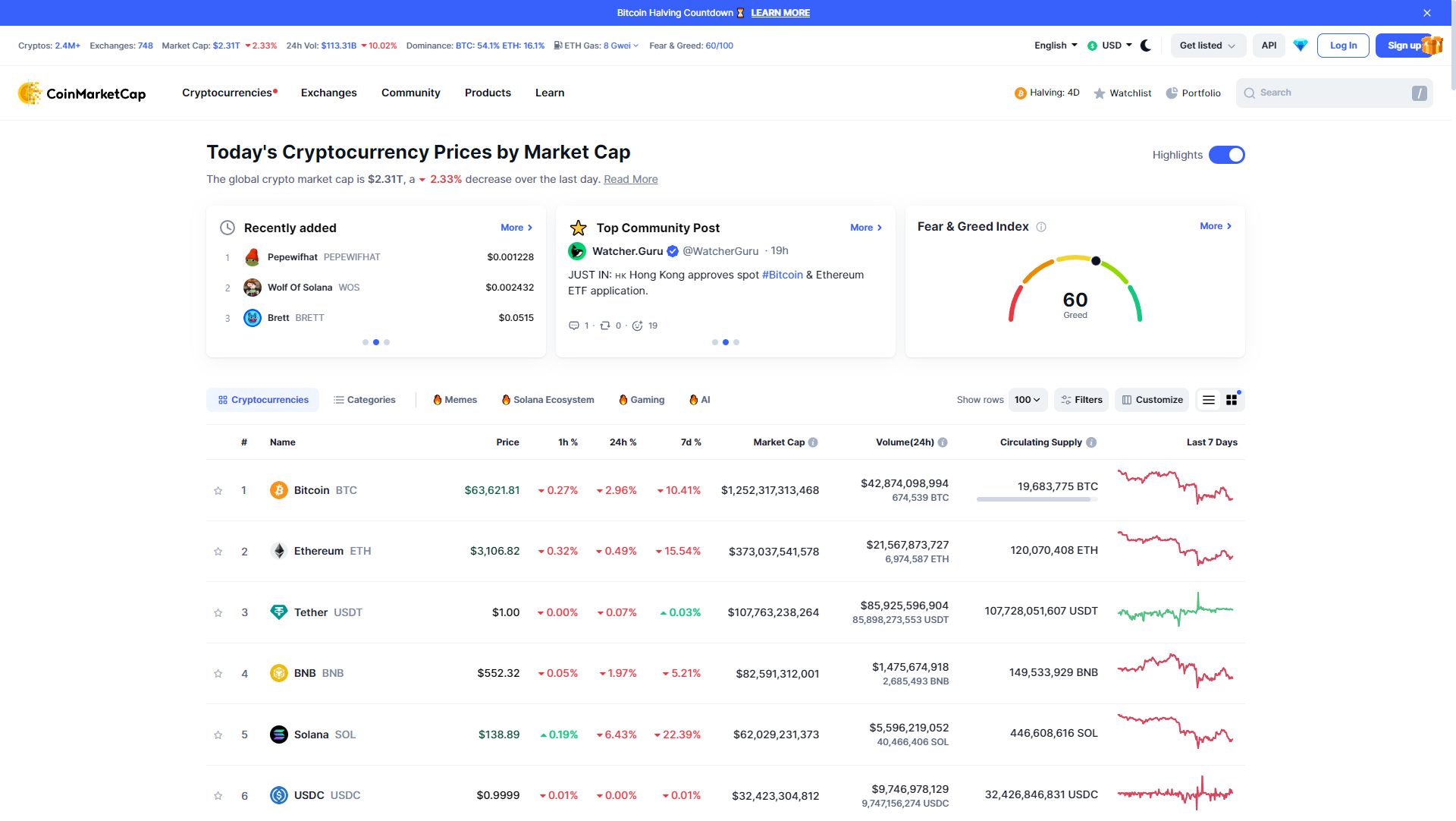Click the Bitcoin coin logo
The width and height of the screenshot is (1456, 821).
pos(279,490)
